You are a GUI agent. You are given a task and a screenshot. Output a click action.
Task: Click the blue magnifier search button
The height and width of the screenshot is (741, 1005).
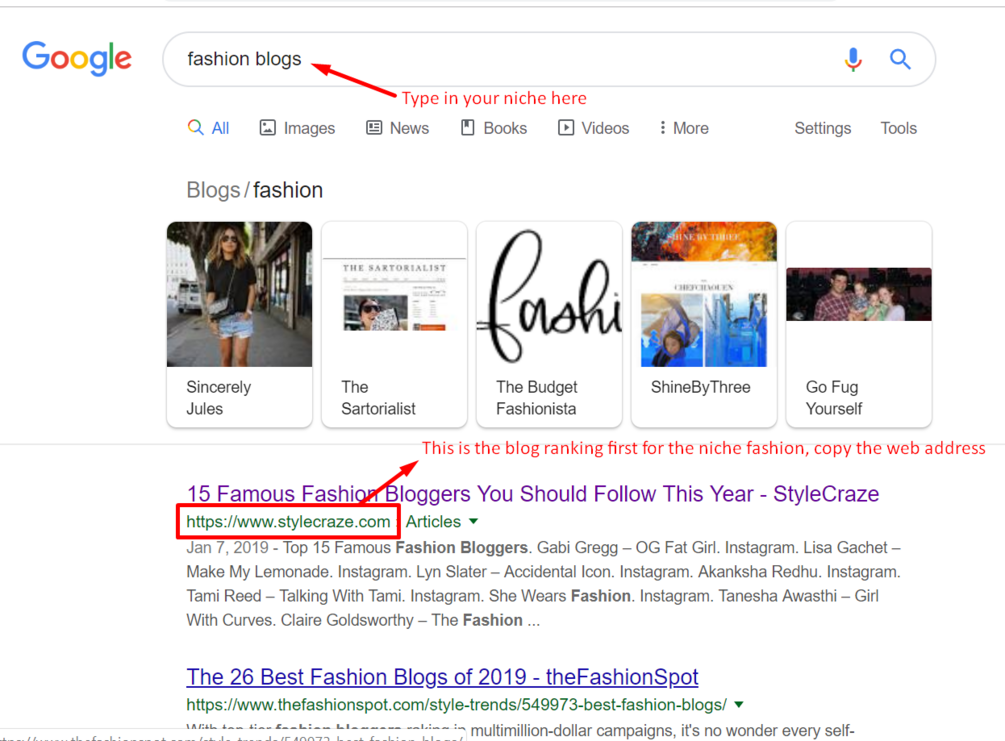(x=900, y=59)
